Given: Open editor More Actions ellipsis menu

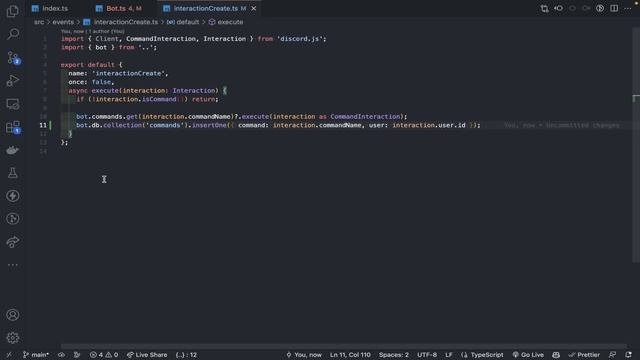Looking at the screenshot, I should click(x=628, y=8).
